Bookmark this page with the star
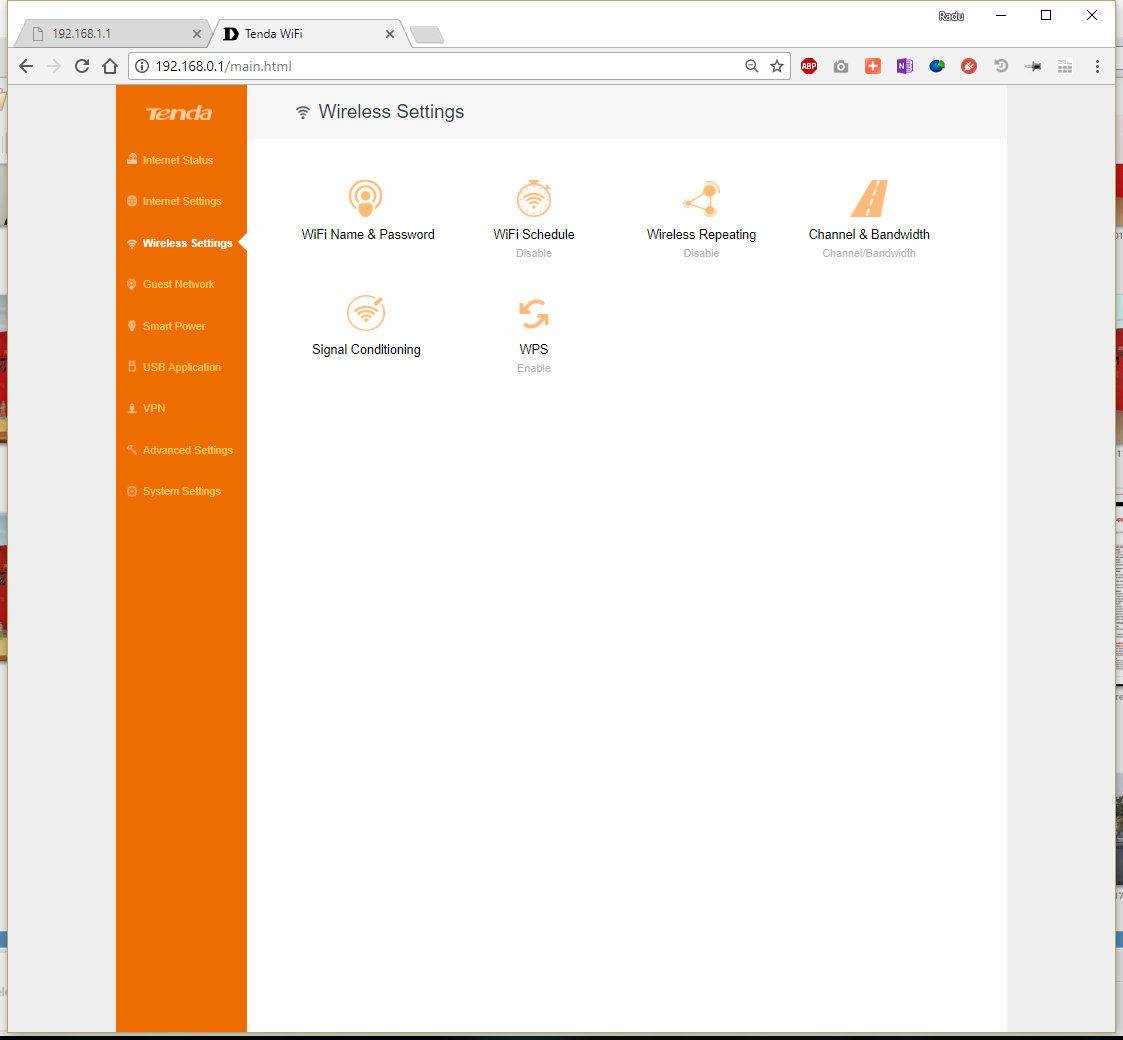The height and width of the screenshot is (1040, 1123). [x=776, y=66]
